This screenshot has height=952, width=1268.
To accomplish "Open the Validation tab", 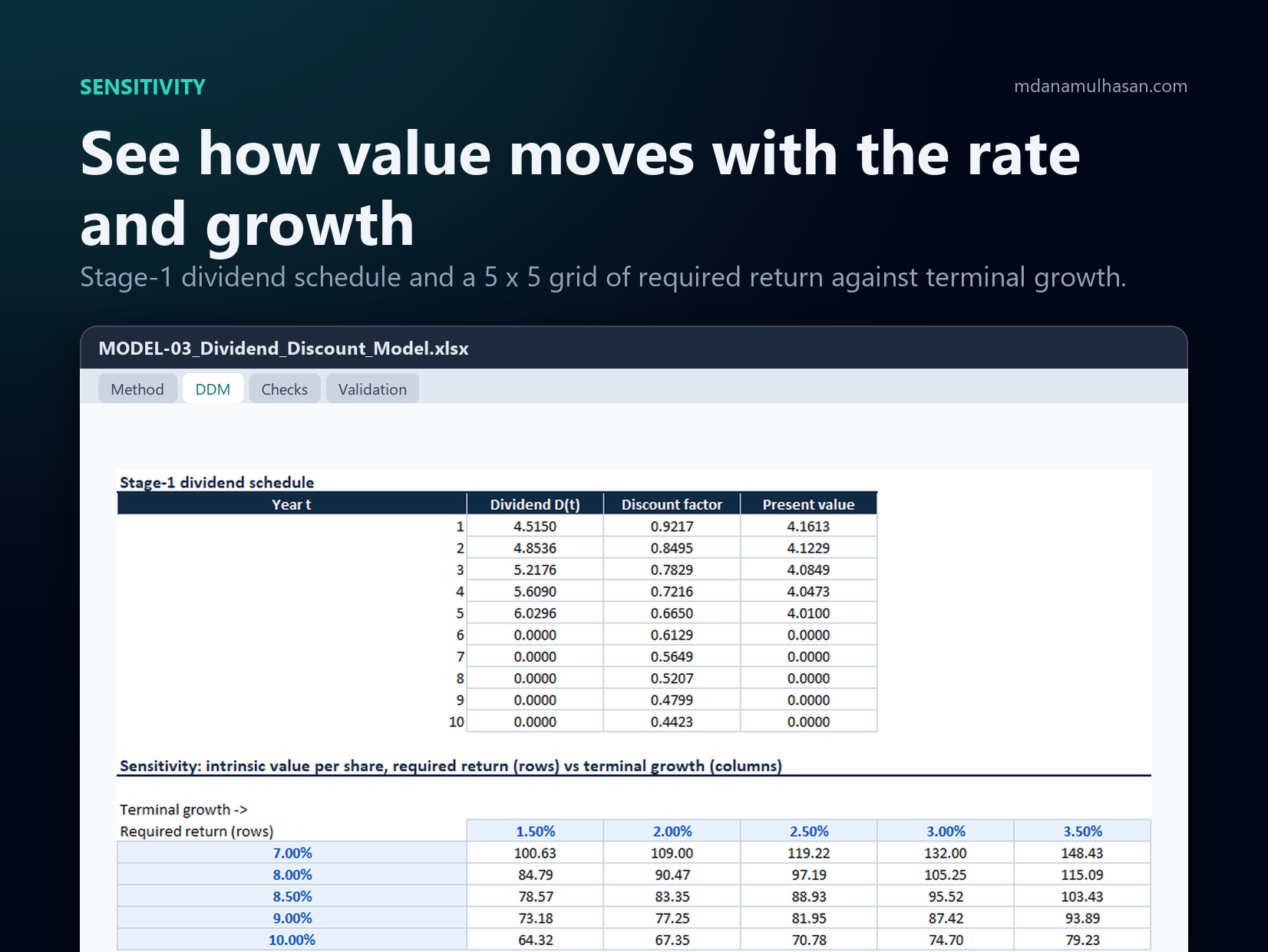I will [372, 389].
